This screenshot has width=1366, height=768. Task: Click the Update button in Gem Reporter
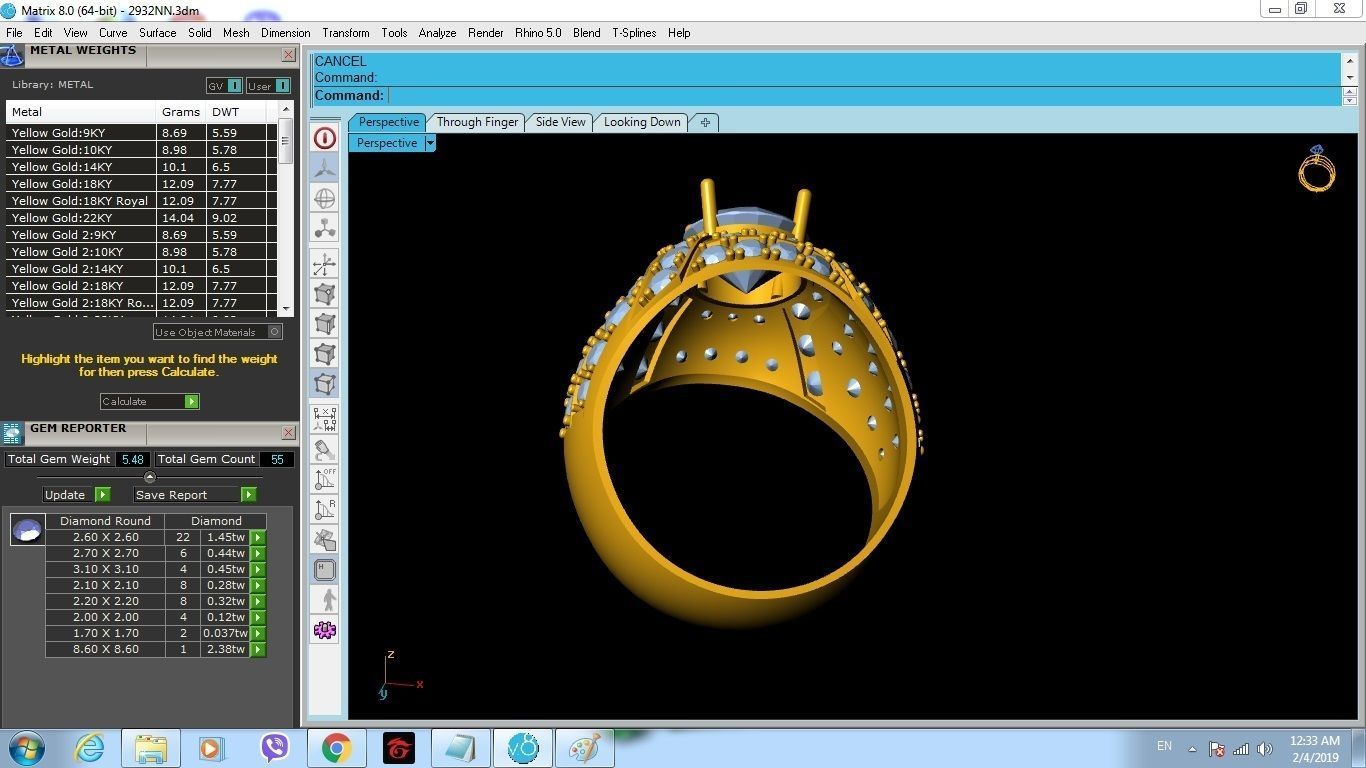(76, 495)
